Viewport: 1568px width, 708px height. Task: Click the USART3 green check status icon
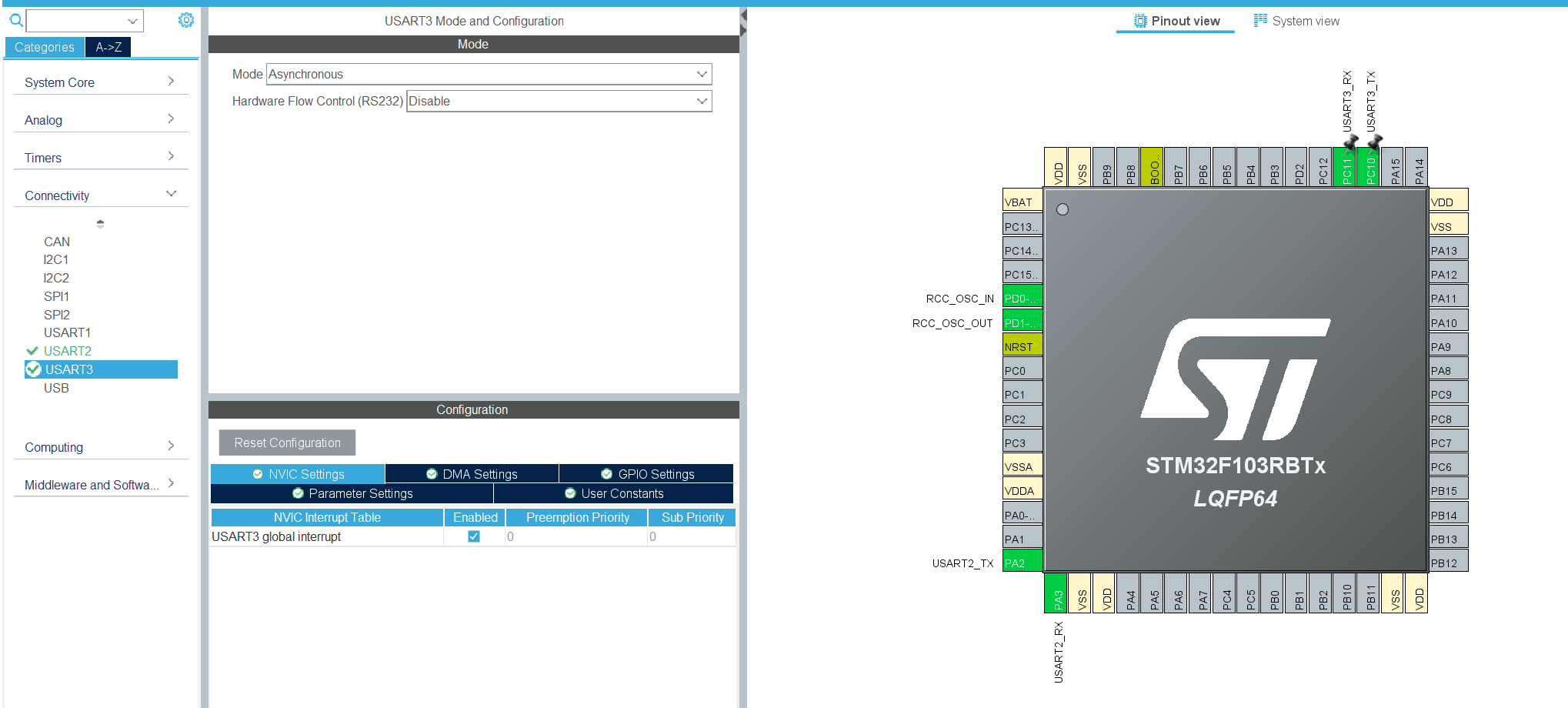(x=33, y=369)
